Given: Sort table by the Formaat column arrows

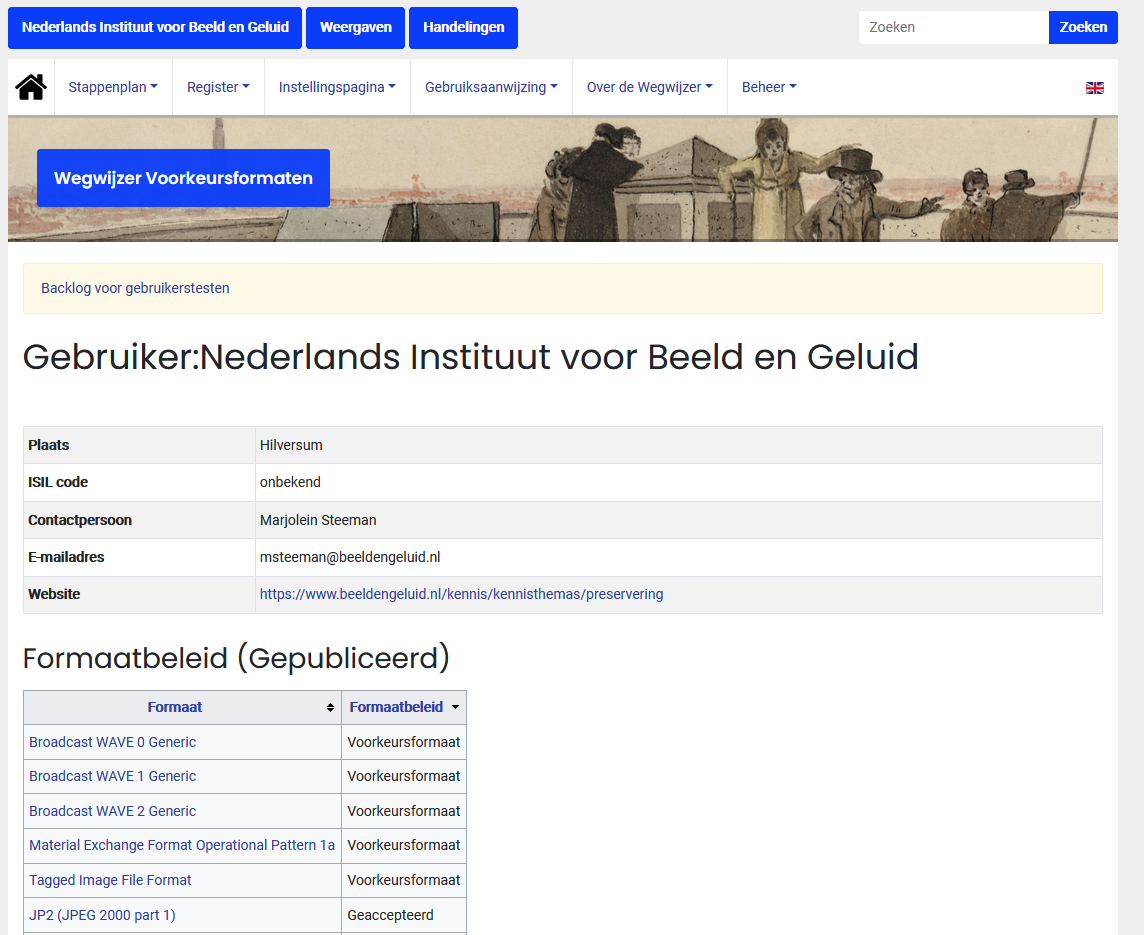Looking at the screenshot, I should pos(331,707).
